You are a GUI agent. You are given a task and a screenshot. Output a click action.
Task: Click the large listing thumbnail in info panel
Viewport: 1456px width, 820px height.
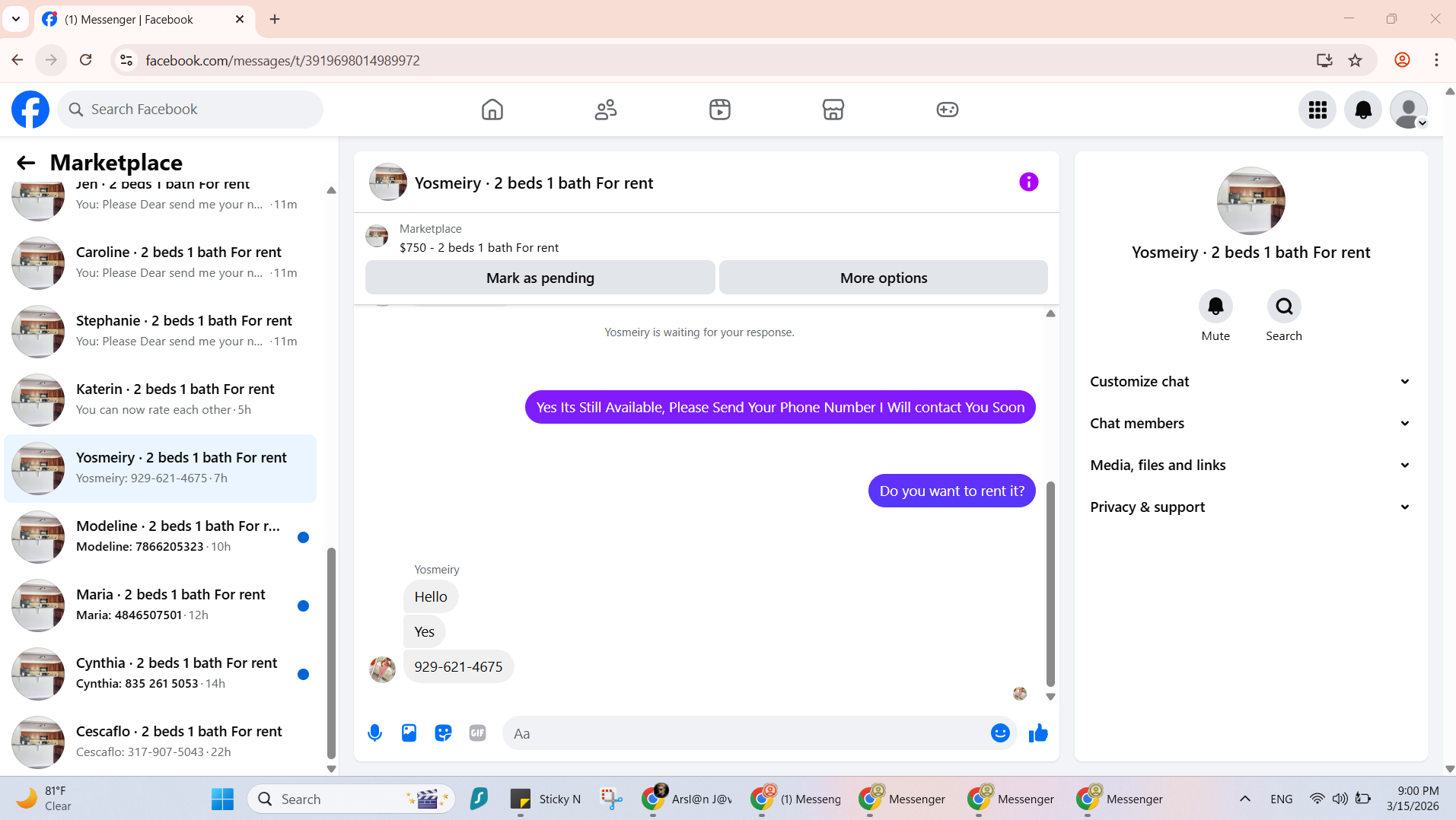pyautogui.click(x=1251, y=201)
